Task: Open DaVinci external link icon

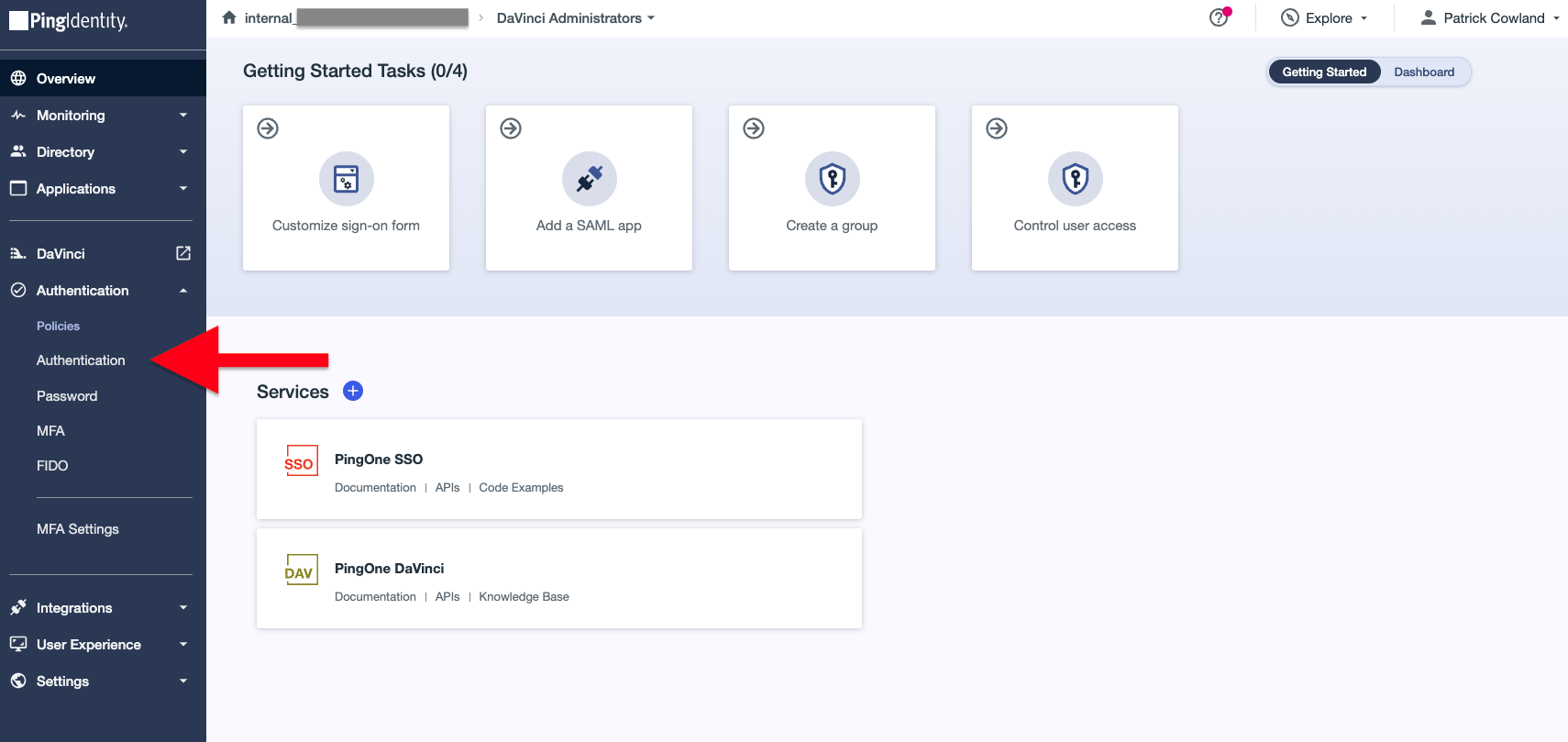Action: pyautogui.click(x=183, y=253)
